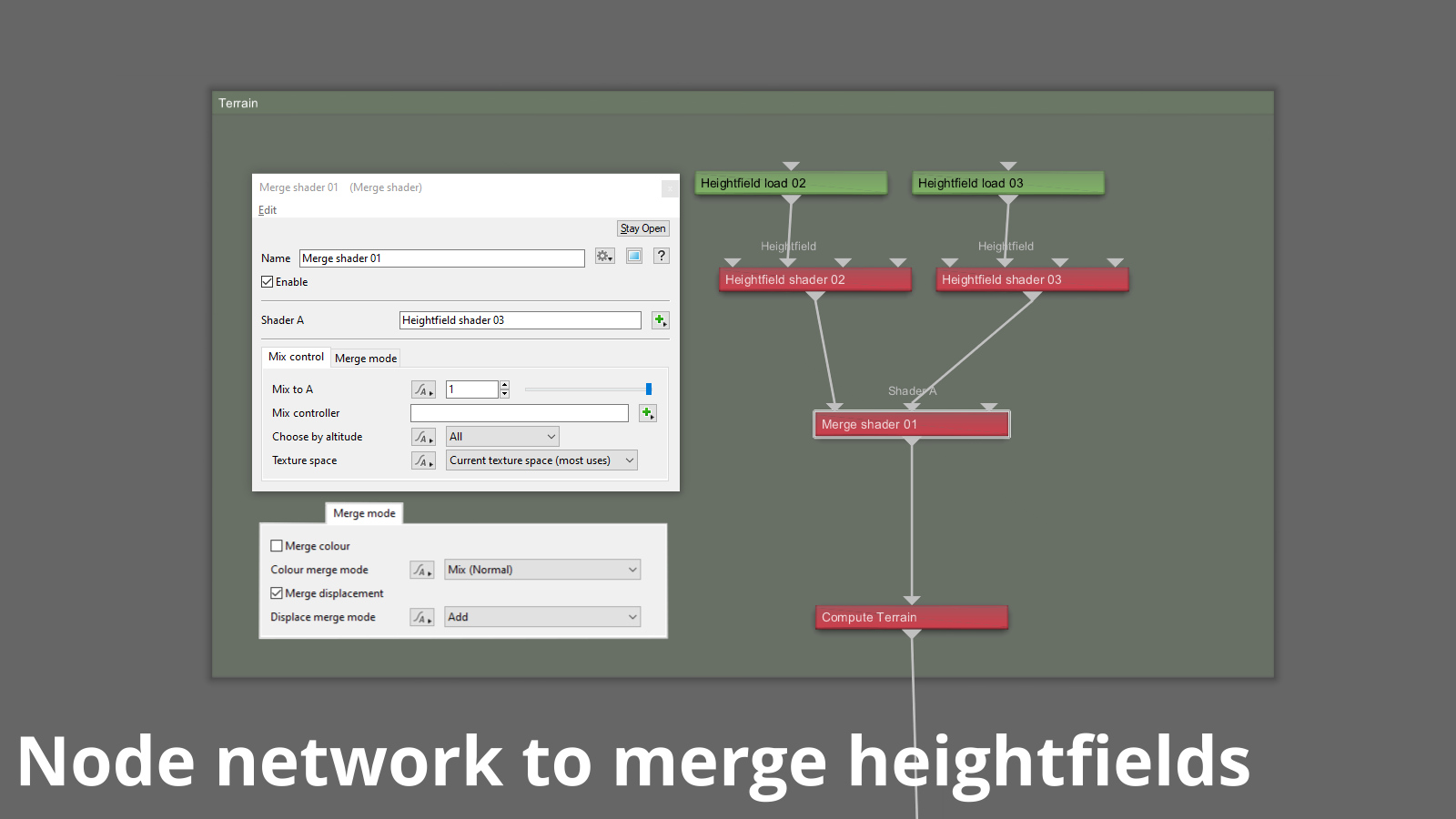Uncheck the Merge displacement checkbox
The height and width of the screenshot is (819, 1456).
[x=277, y=593]
